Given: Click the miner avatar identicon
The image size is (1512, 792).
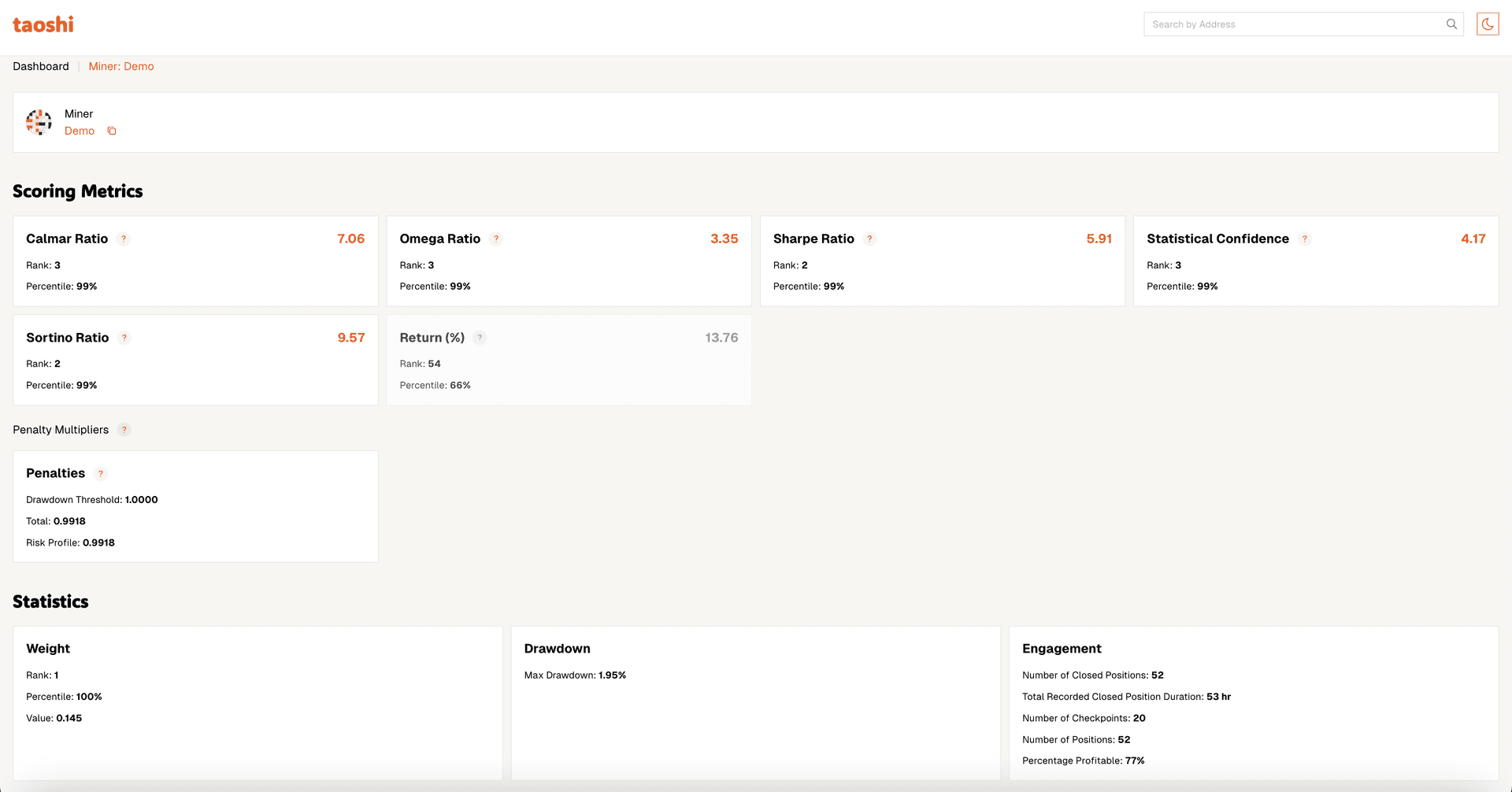Looking at the screenshot, I should pyautogui.click(x=39, y=122).
